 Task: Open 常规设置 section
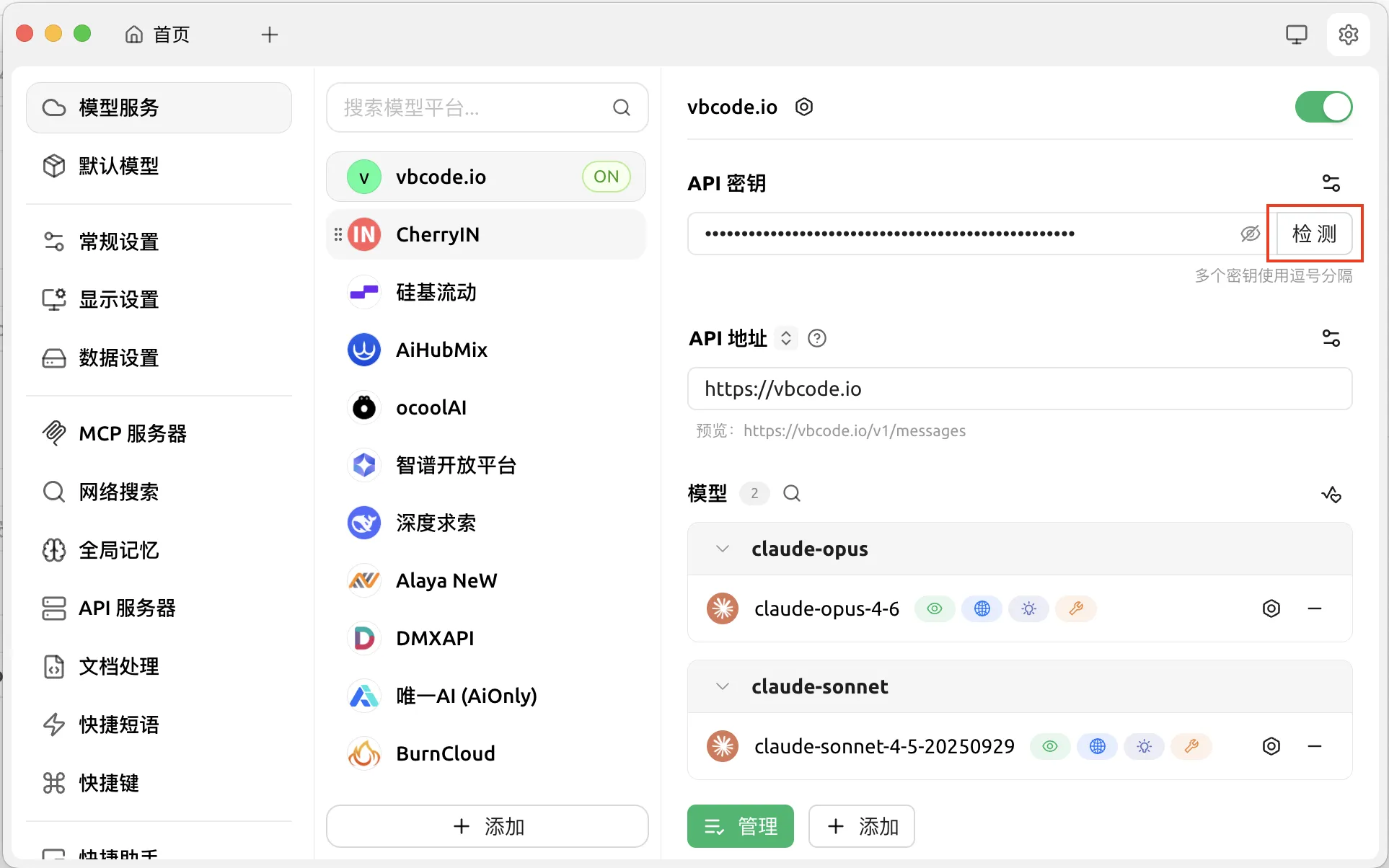point(159,242)
